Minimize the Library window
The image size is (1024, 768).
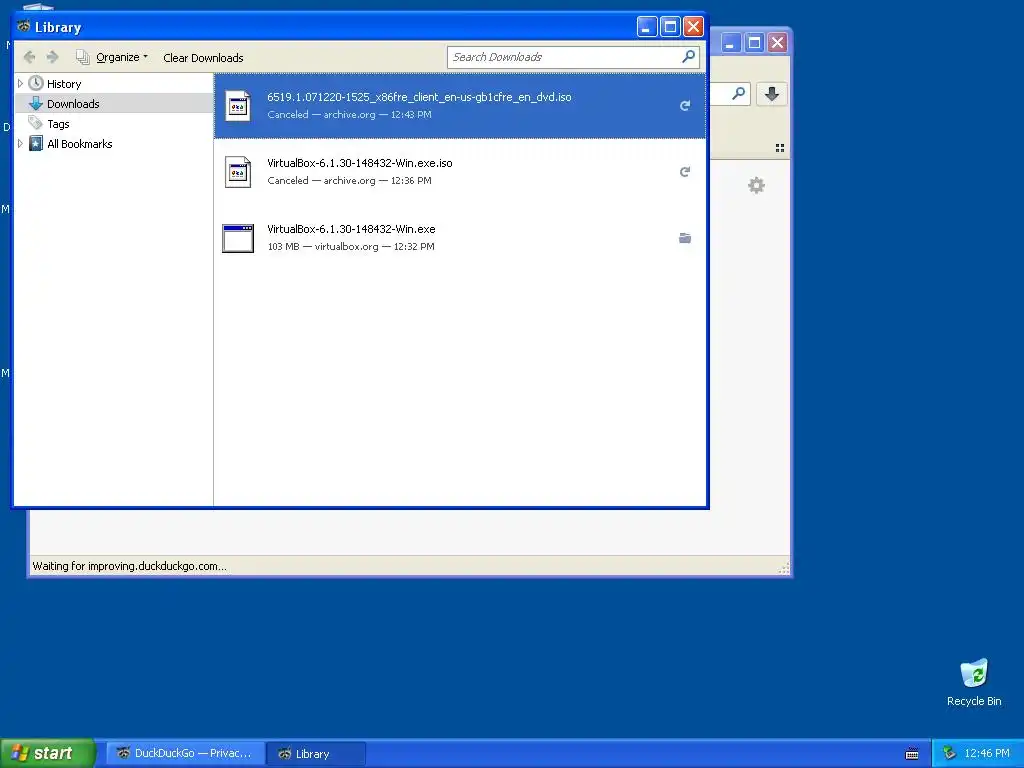647,27
